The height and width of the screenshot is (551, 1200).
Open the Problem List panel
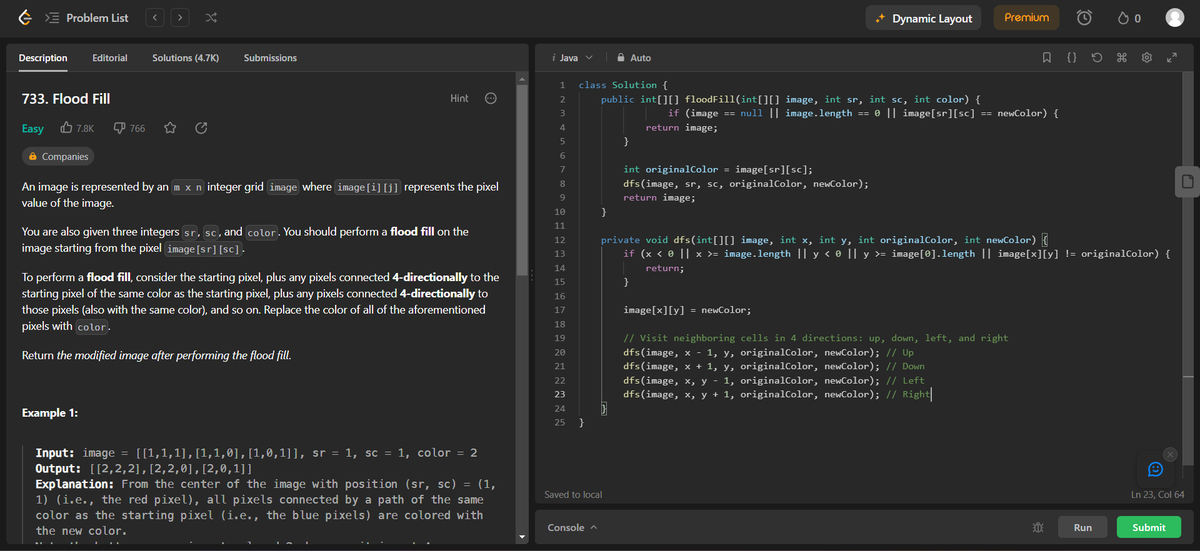click(x=88, y=18)
